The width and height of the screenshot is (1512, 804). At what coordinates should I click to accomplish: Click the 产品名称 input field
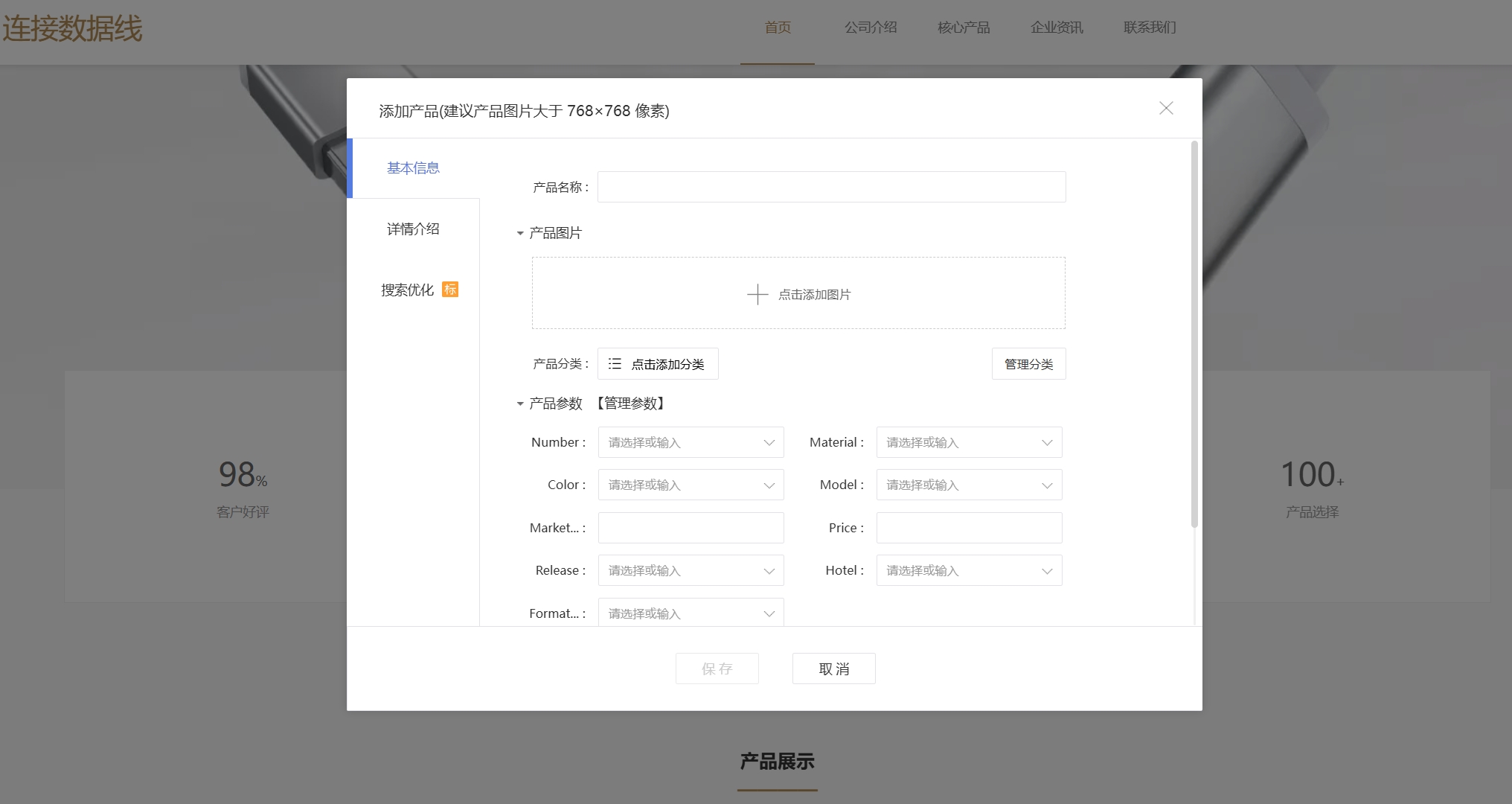click(x=831, y=187)
